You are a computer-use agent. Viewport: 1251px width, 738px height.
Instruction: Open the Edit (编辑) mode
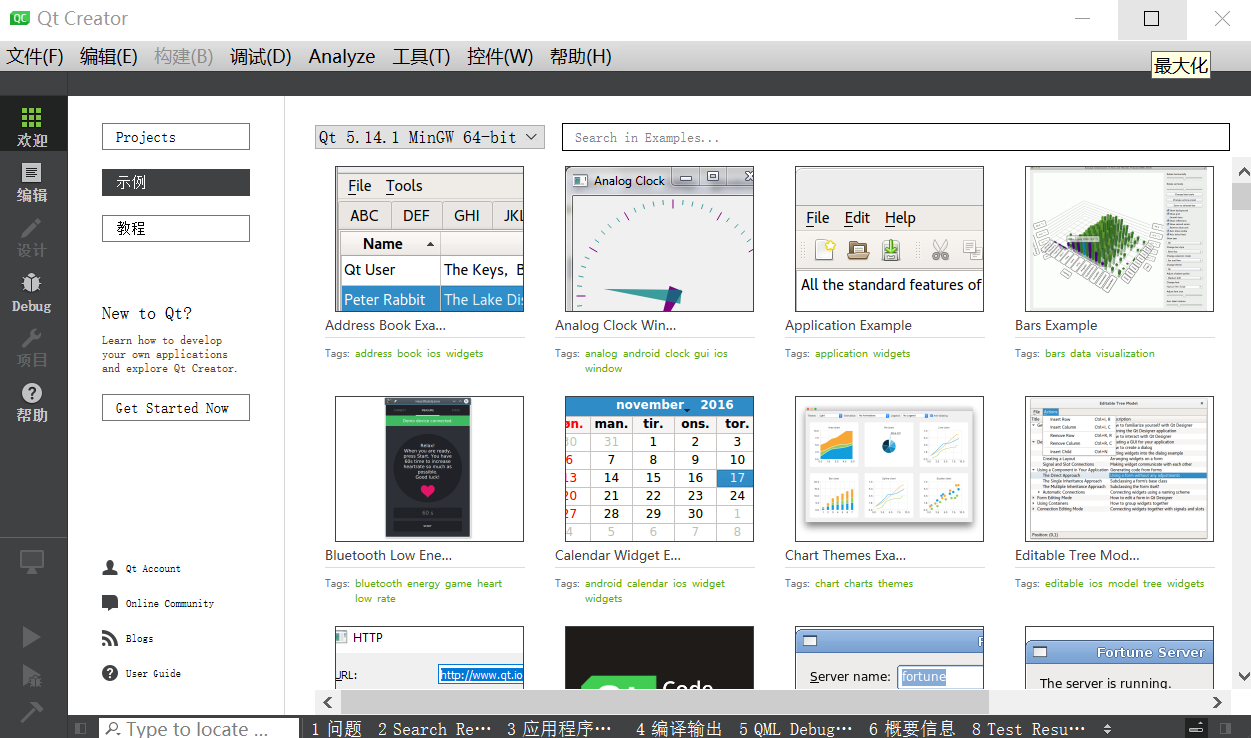[x=32, y=181]
